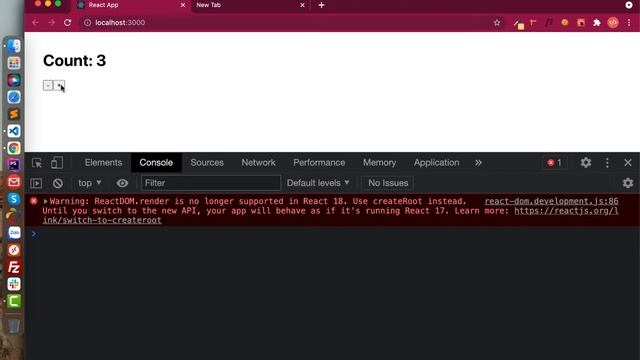Open DevTools settings gear in tab bar
640x360 pixels.
[x=586, y=162]
